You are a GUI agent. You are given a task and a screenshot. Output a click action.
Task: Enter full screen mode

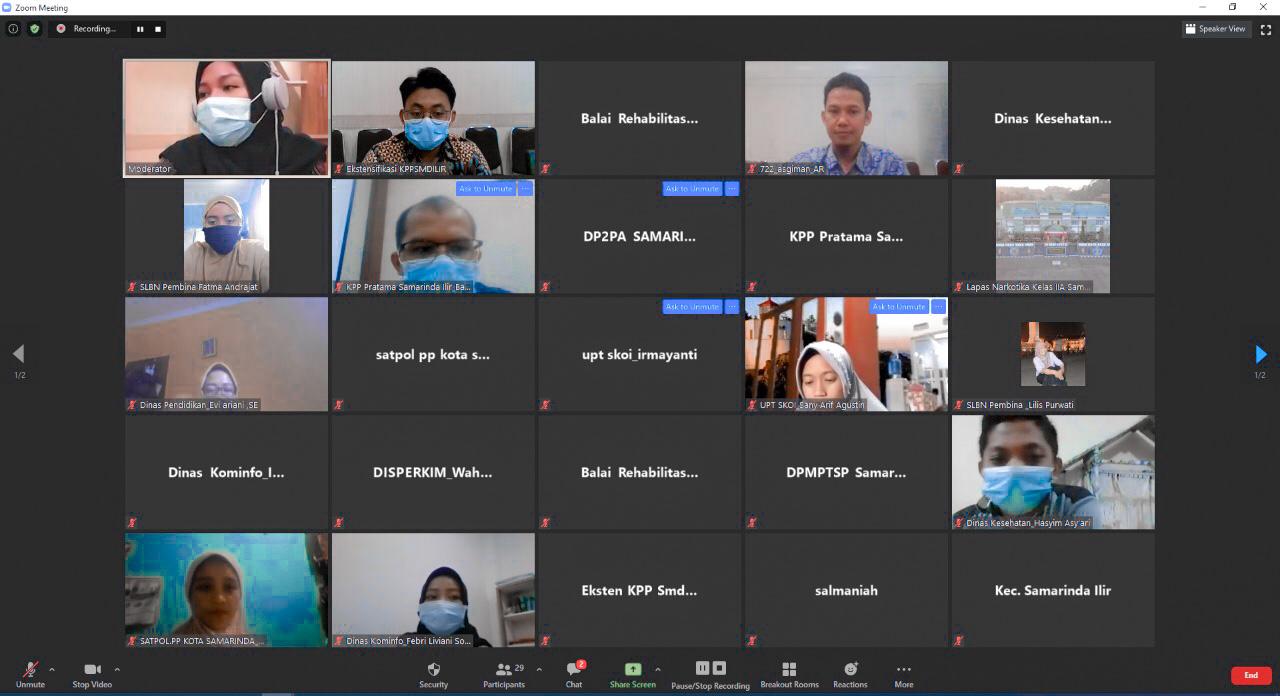coord(1265,29)
